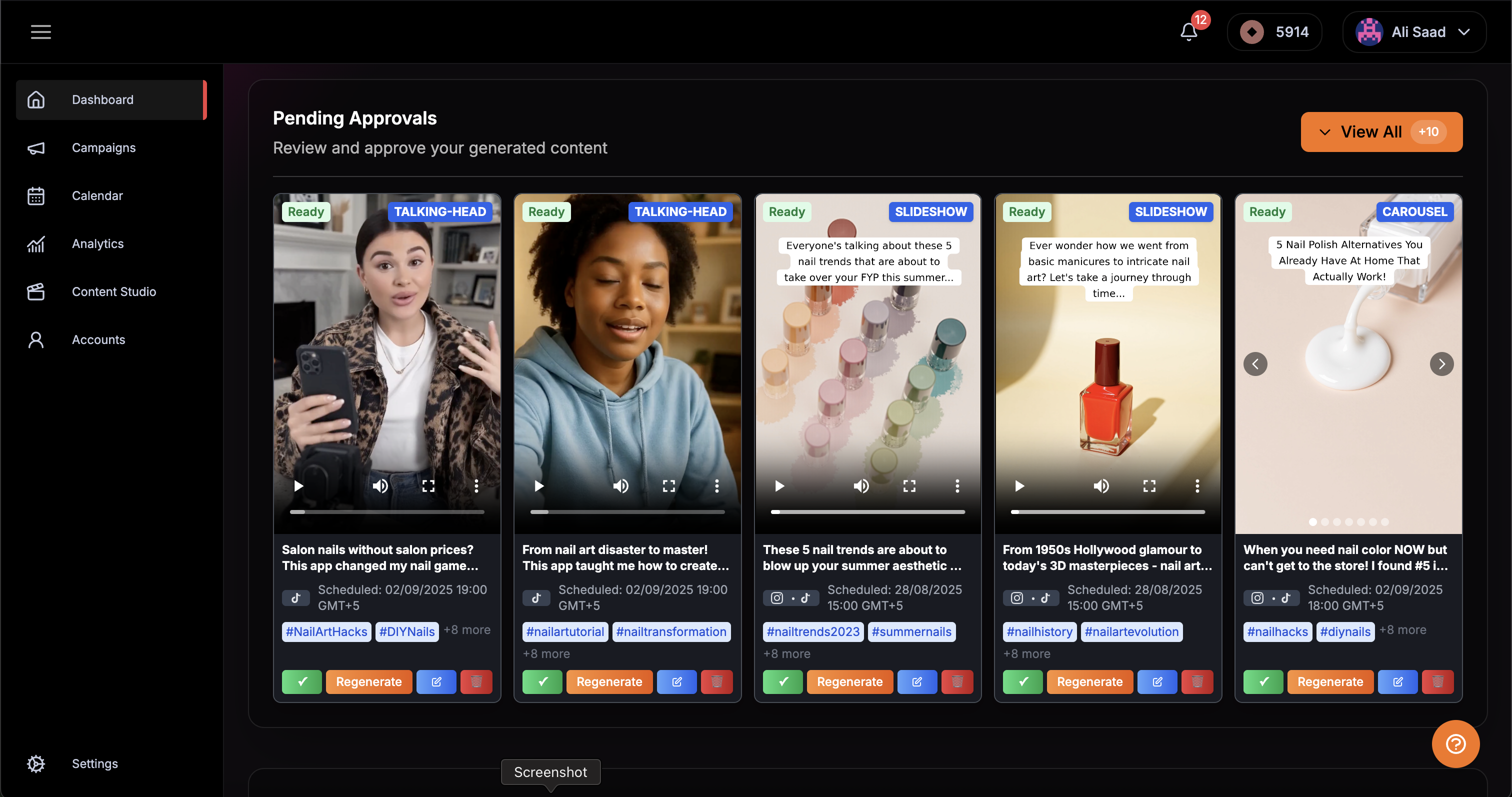This screenshot has height=797, width=1512.
Task: Seek the leopard jacket video progress bar
Action: pos(387,512)
